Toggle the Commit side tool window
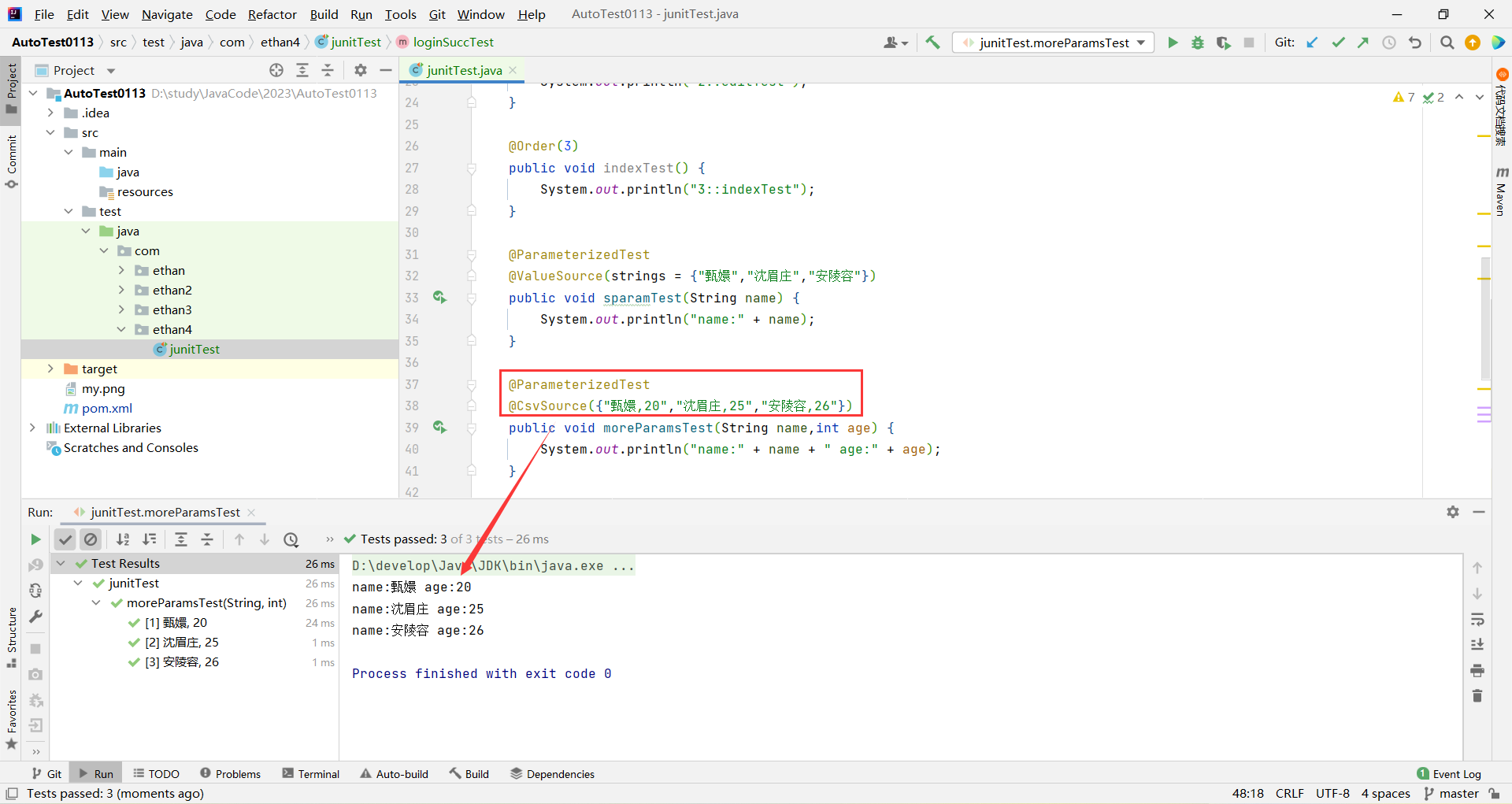Image resolution: width=1512 pixels, height=804 pixels. (x=11, y=161)
